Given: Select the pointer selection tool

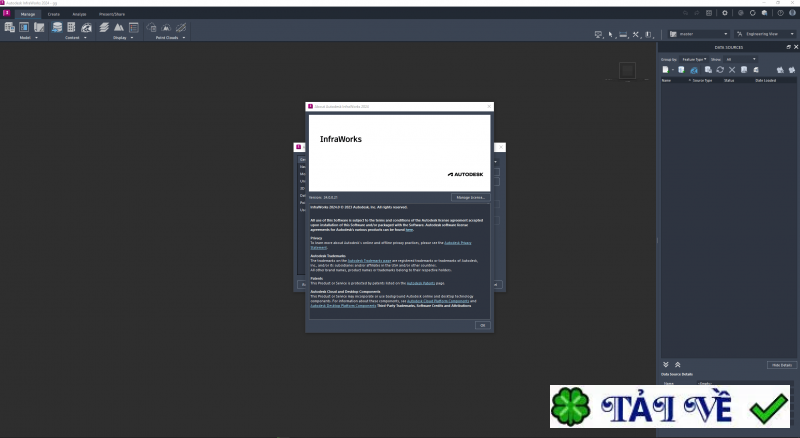Looking at the screenshot, I should (610, 35).
